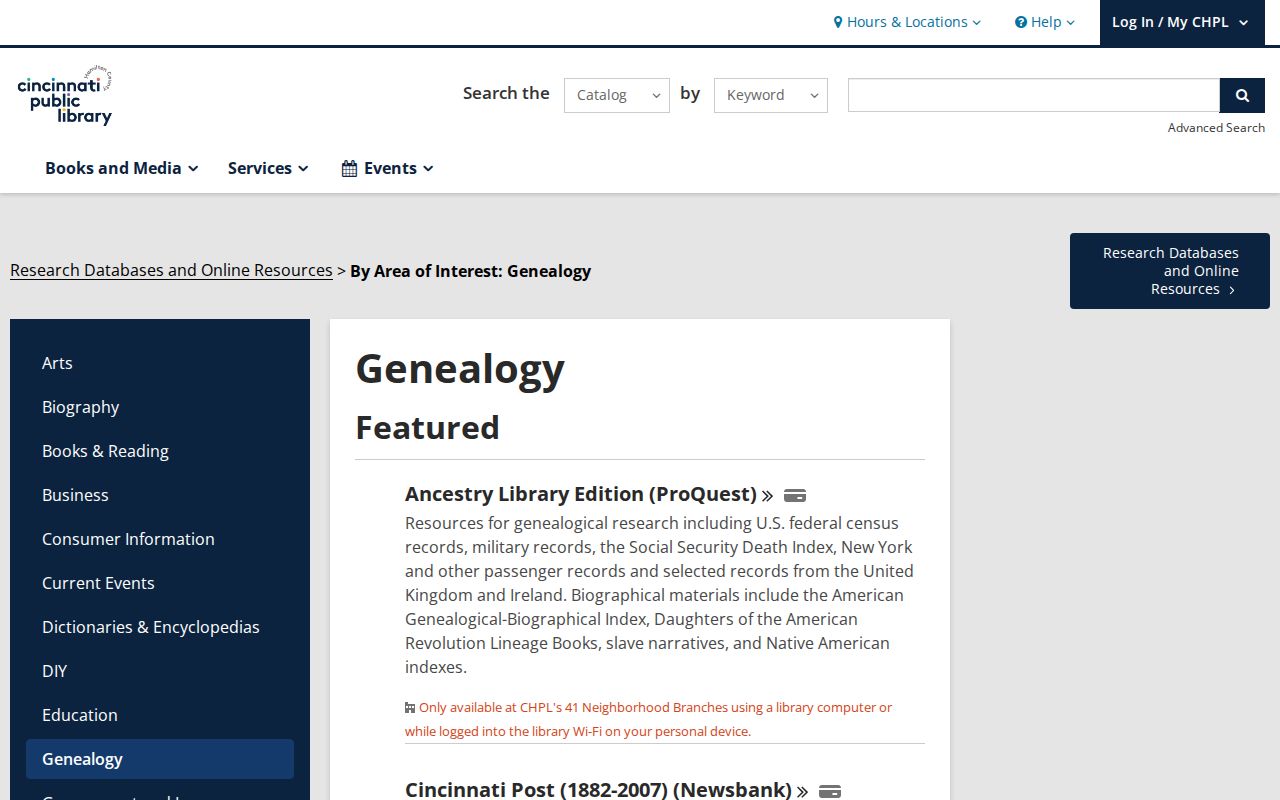The height and width of the screenshot is (800, 1280).
Task: Open the Log In / My CHPL menu
Action: pos(1180,22)
